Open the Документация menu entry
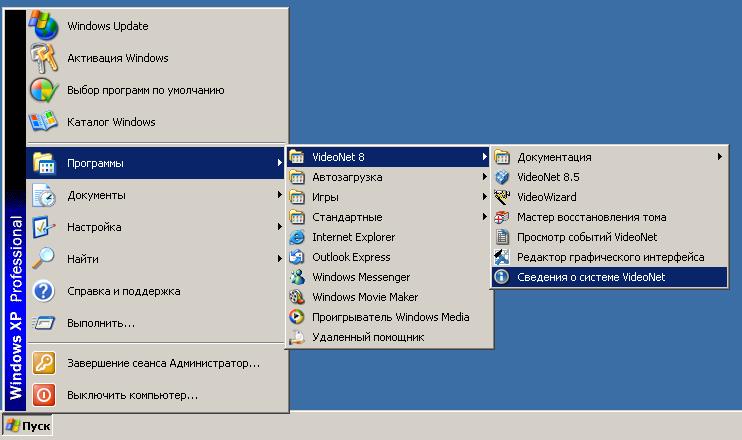The height and width of the screenshot is (440, 742). coord(610,157)
